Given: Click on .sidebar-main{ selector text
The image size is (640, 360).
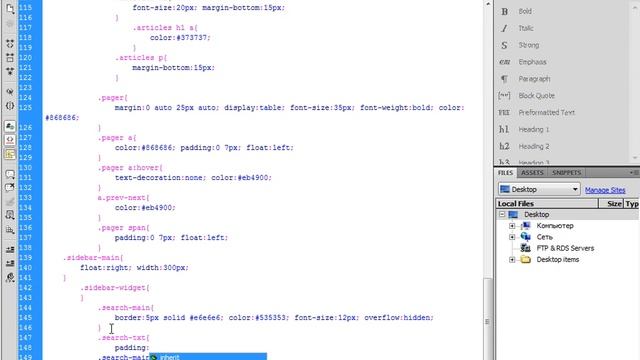Looking at the screenshot, I should click(x=93, y=258).
